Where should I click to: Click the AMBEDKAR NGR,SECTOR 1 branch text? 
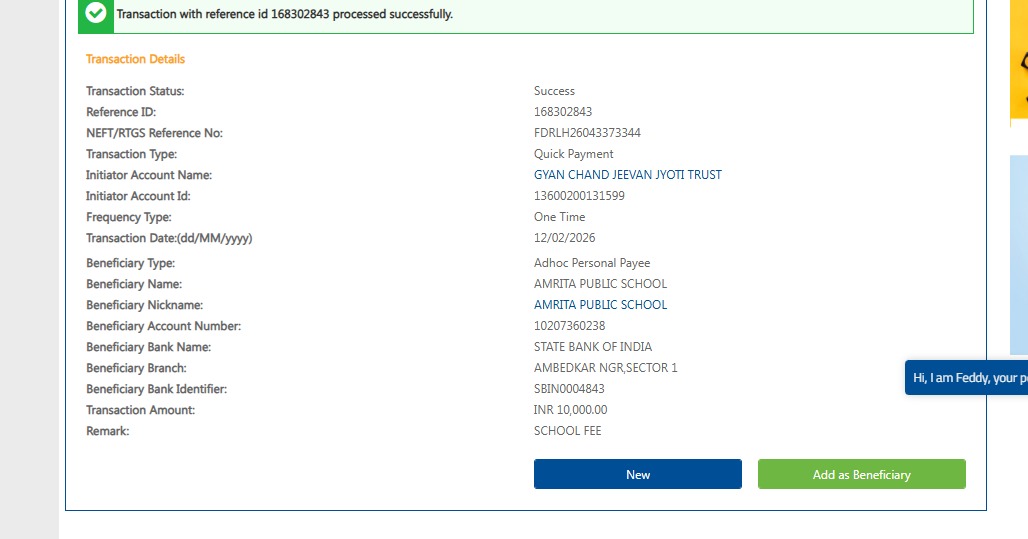coord(605,368)
